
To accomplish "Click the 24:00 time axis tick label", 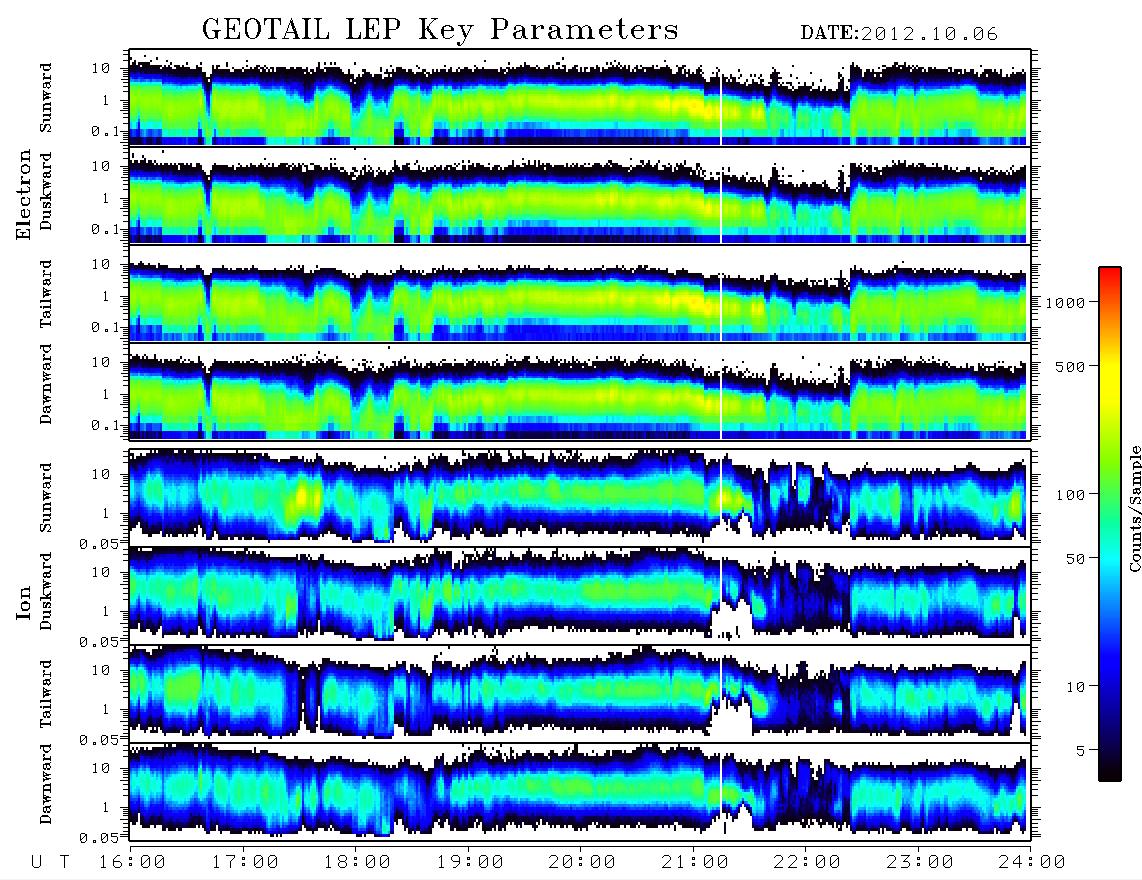I will [x=1032, y=862].
